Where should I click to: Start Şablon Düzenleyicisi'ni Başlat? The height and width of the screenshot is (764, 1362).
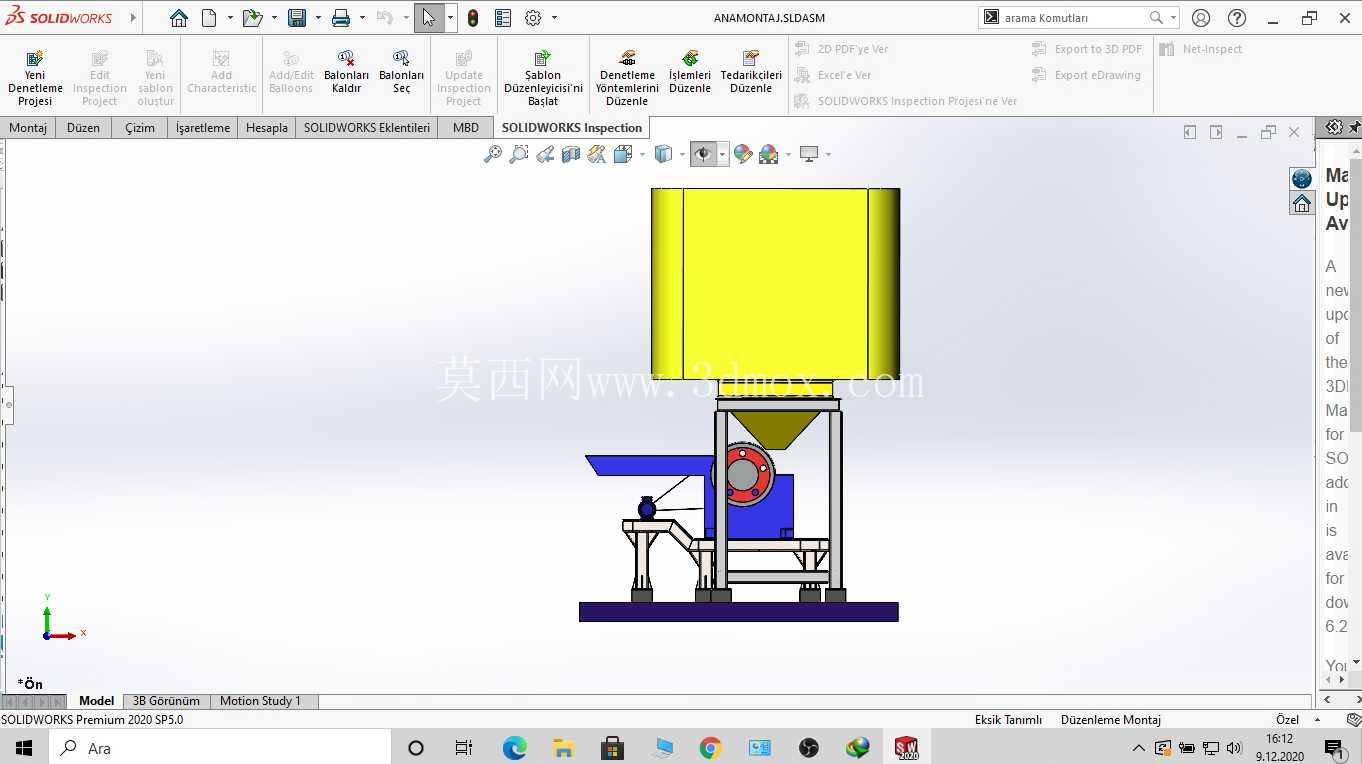[x=543, y=78]
